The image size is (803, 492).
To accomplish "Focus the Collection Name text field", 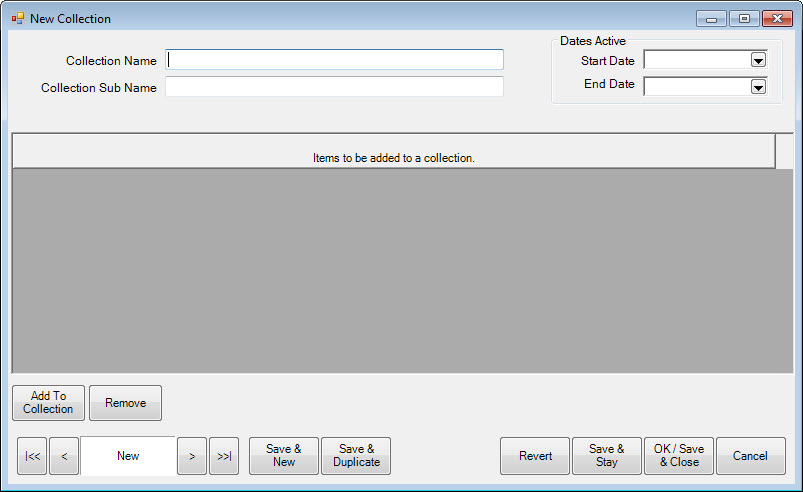I will tap(334, 60).
